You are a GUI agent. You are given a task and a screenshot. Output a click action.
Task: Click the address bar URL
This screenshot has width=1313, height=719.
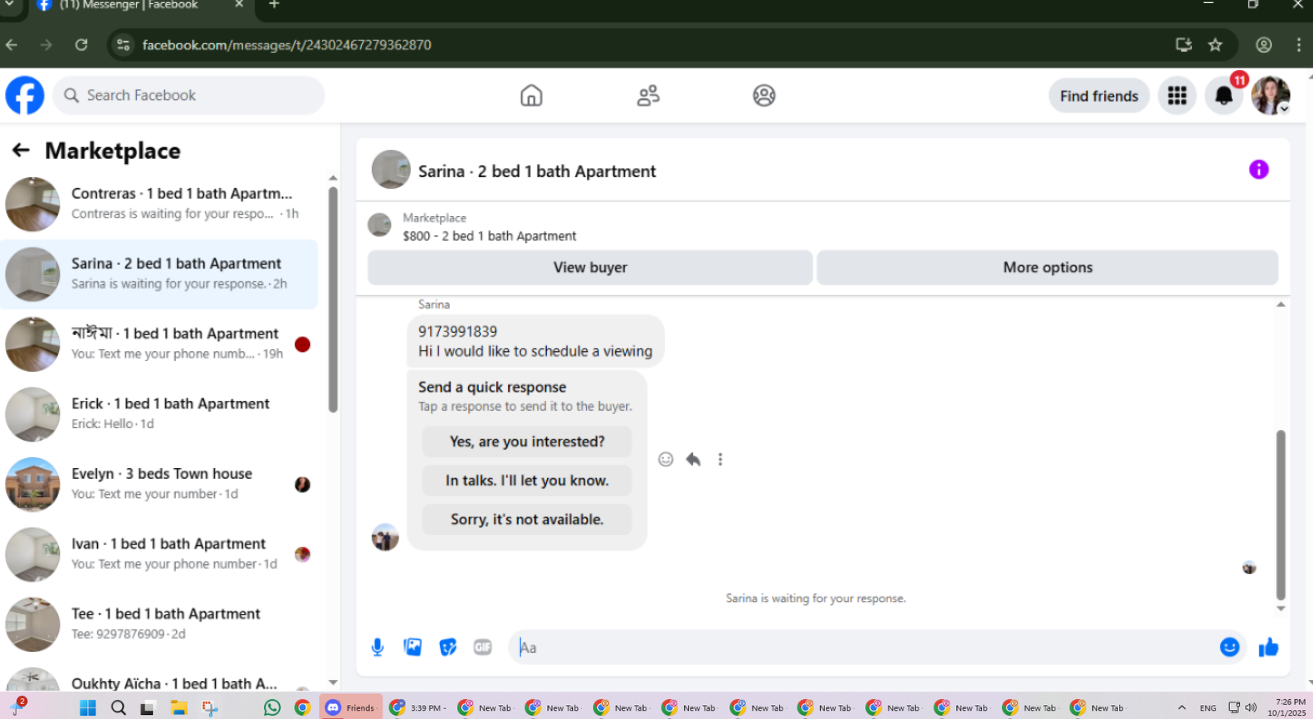pos(287,45)
